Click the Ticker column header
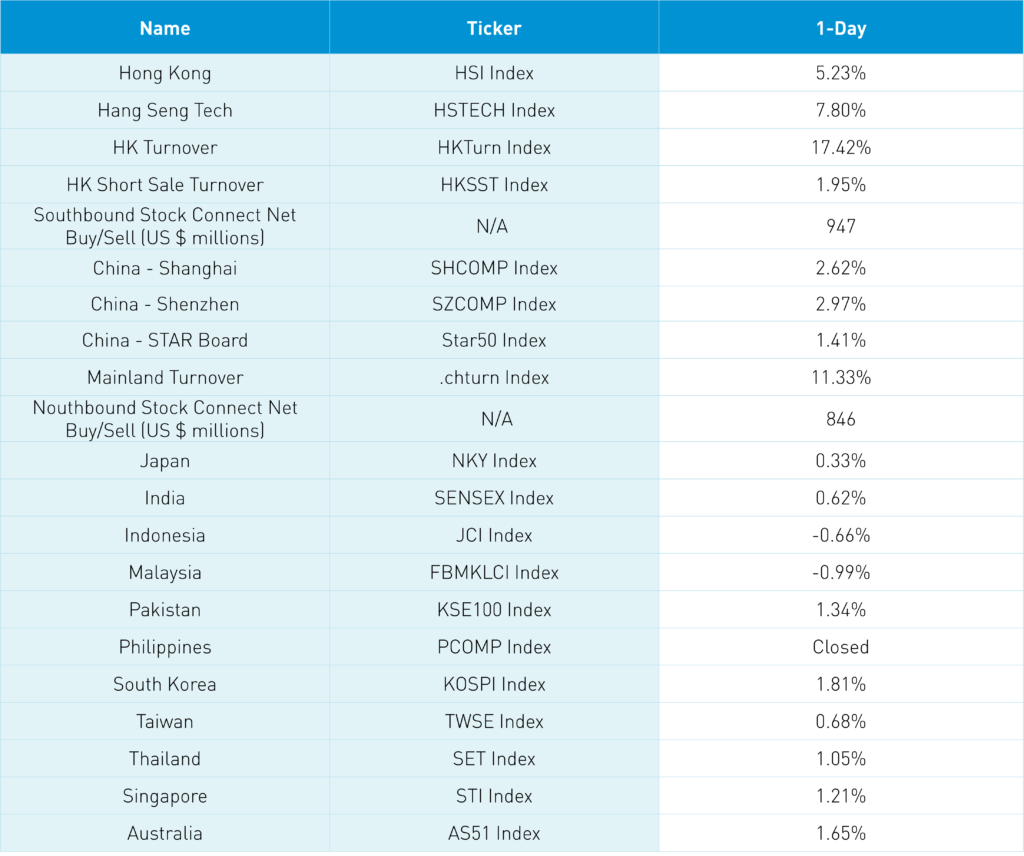This screenshot has width=1024, height=856. (x=494, y=28)
